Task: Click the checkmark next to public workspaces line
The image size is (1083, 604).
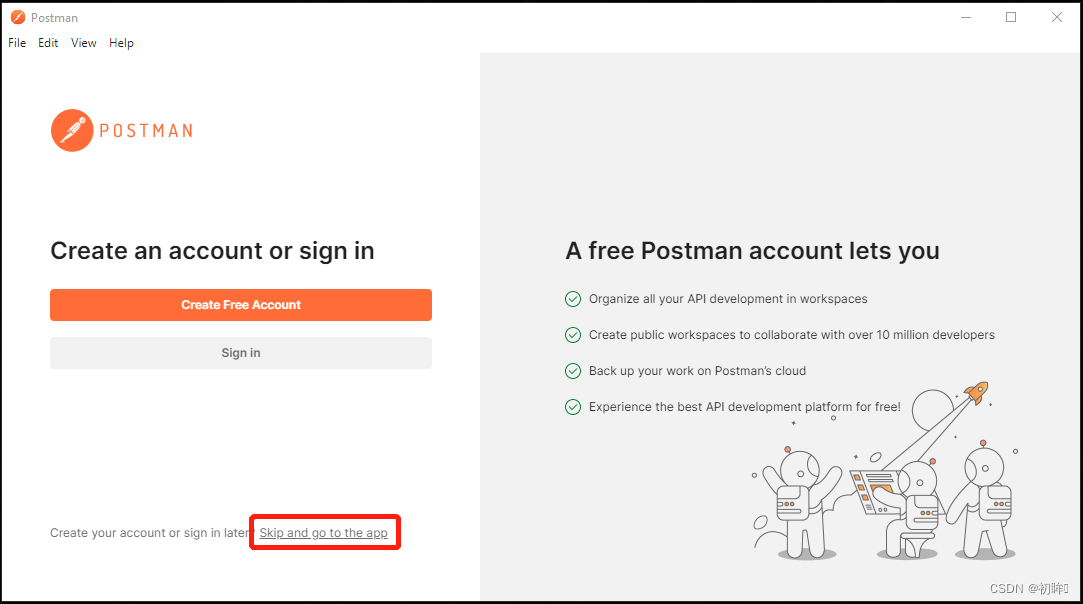Action: (573, 334)
